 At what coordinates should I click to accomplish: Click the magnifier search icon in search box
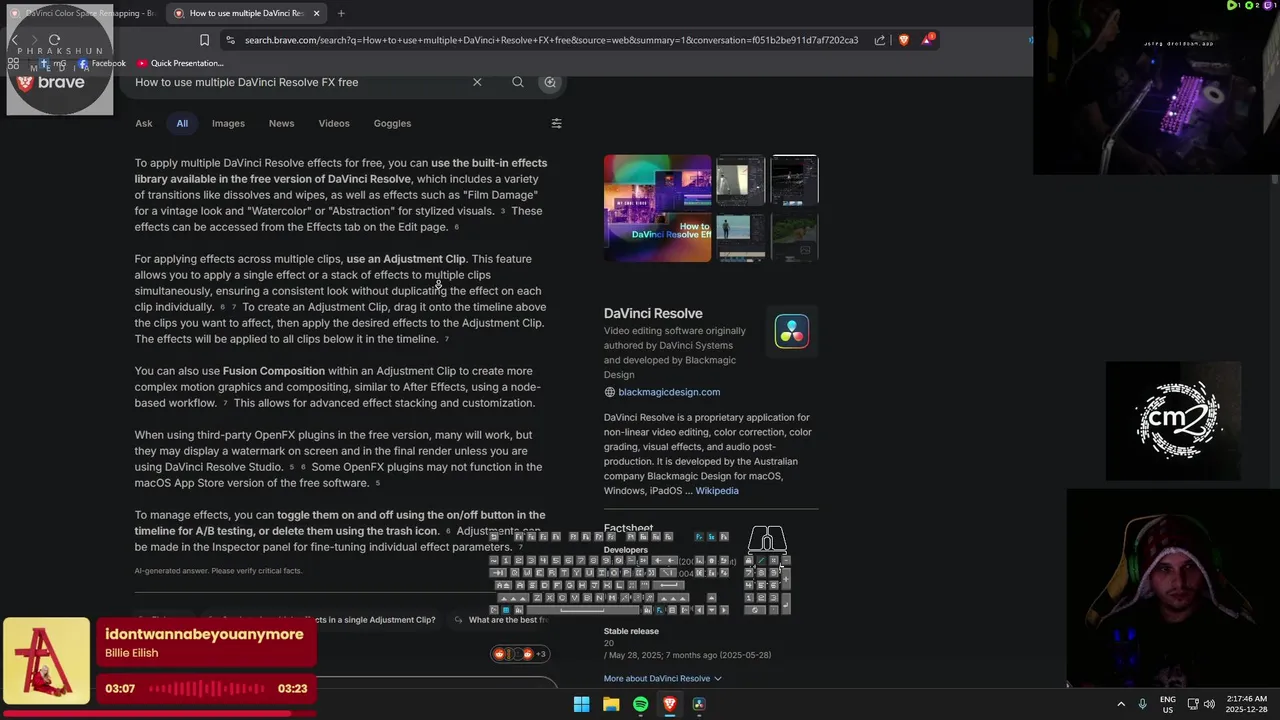pyautogui.click(x=518, y=82)
